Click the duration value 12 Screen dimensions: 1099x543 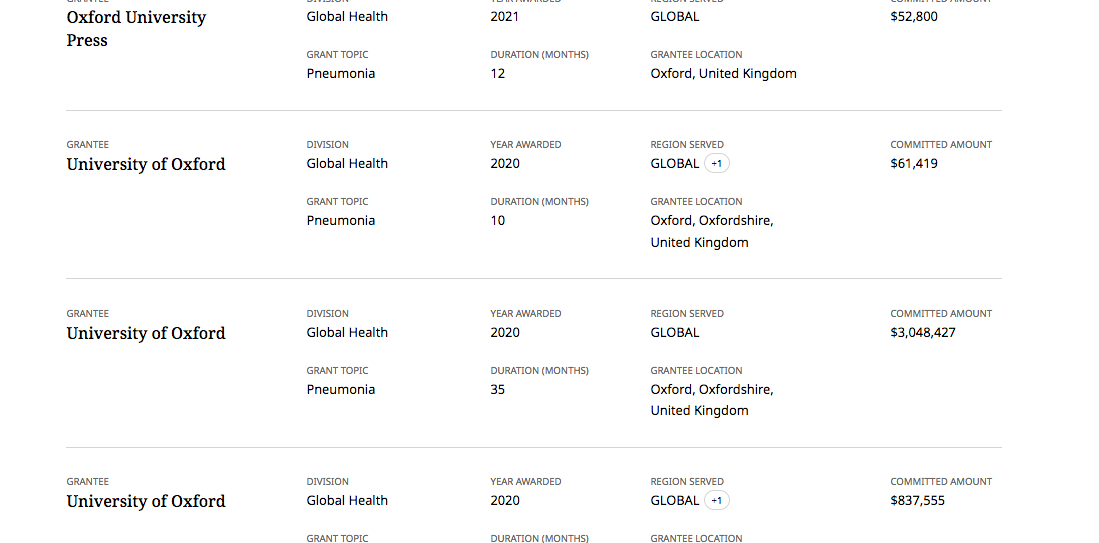pos(498,74)
